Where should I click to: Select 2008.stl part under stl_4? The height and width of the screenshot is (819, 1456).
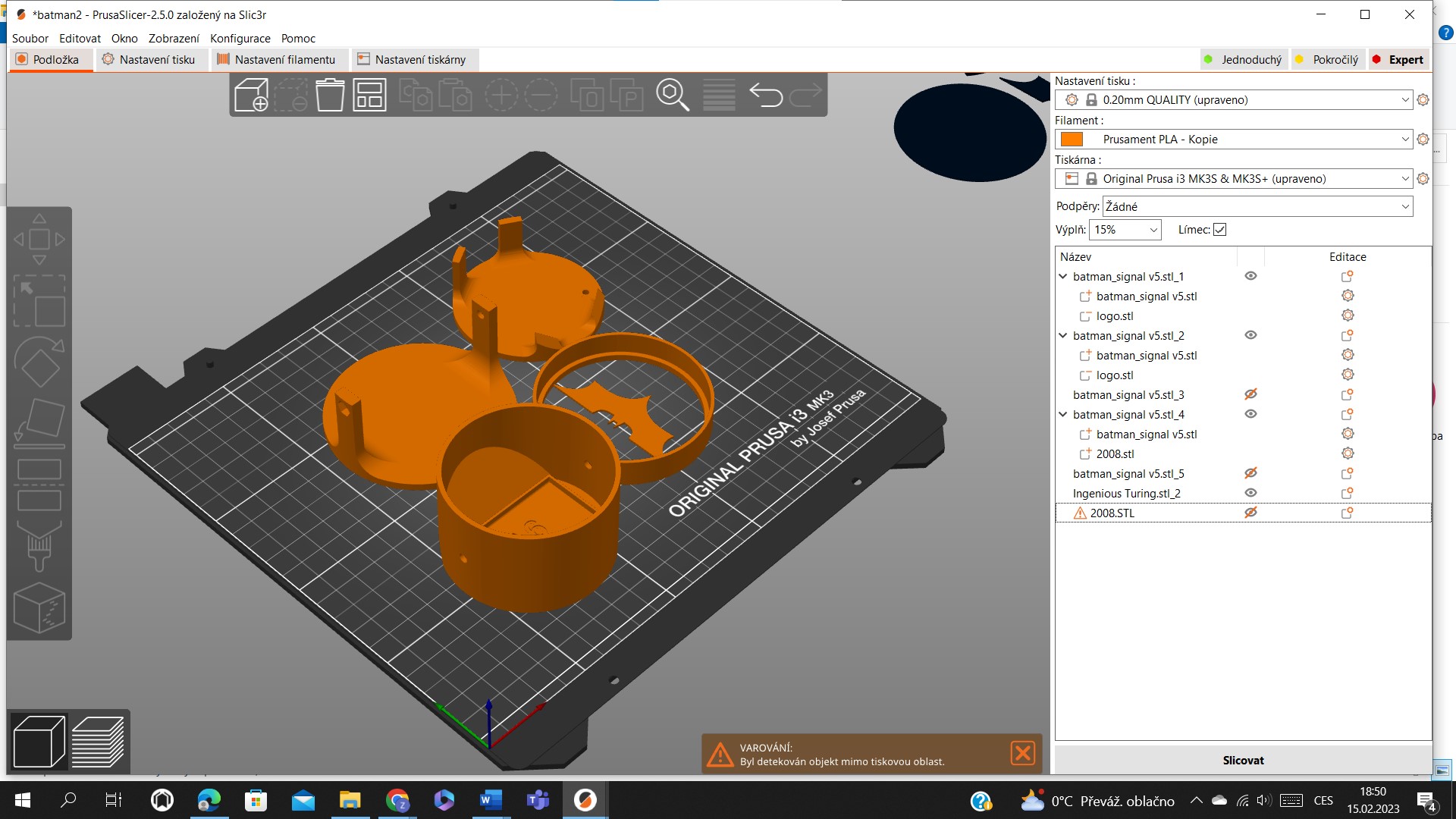pos(1115,454)
